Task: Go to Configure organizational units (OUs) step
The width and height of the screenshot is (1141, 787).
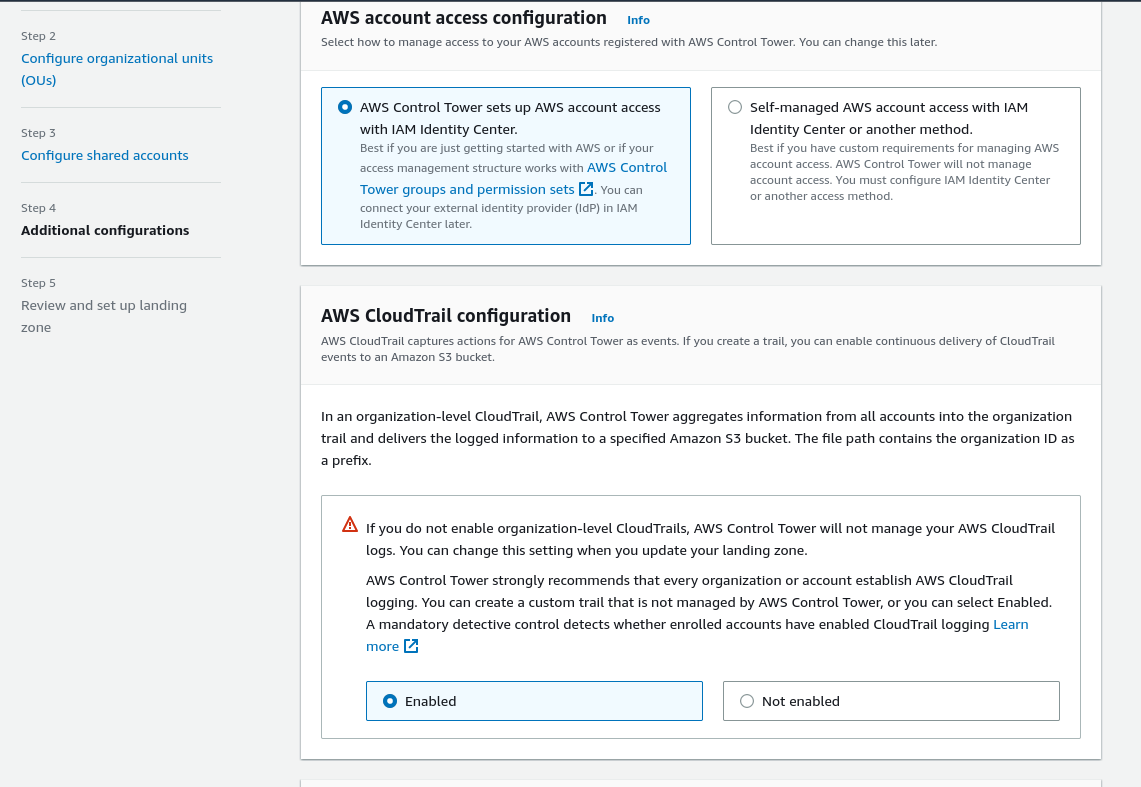Action: 117,69
